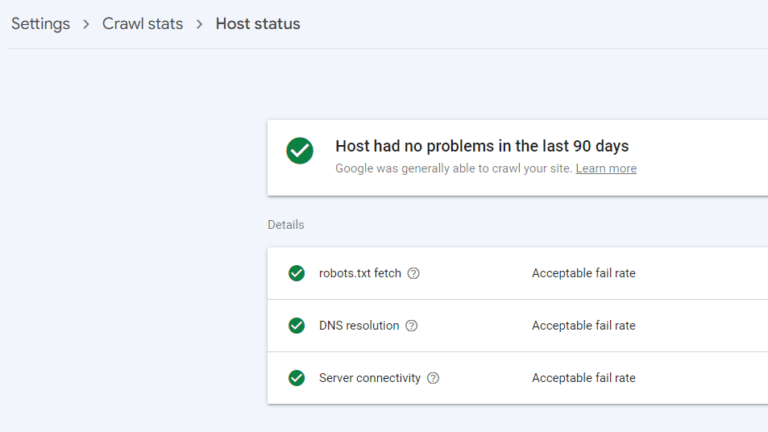The image size is (768, 432).
Task: Click the 'Host had no problems' headline
Action: click(482, 146)
